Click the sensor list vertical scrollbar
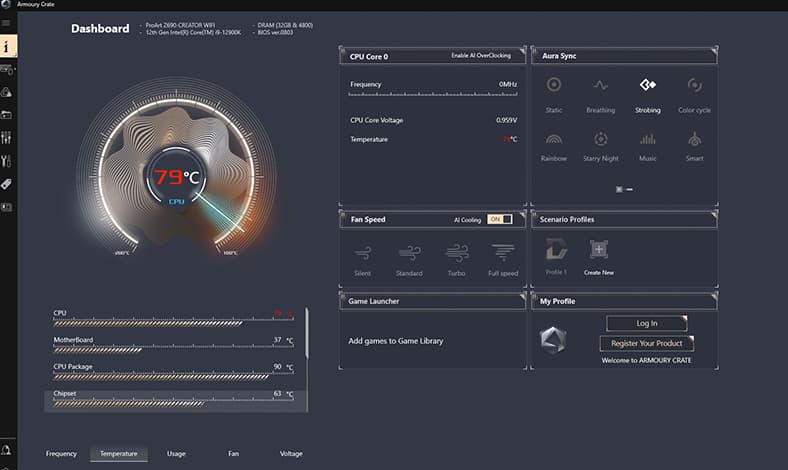 [307, 333]
